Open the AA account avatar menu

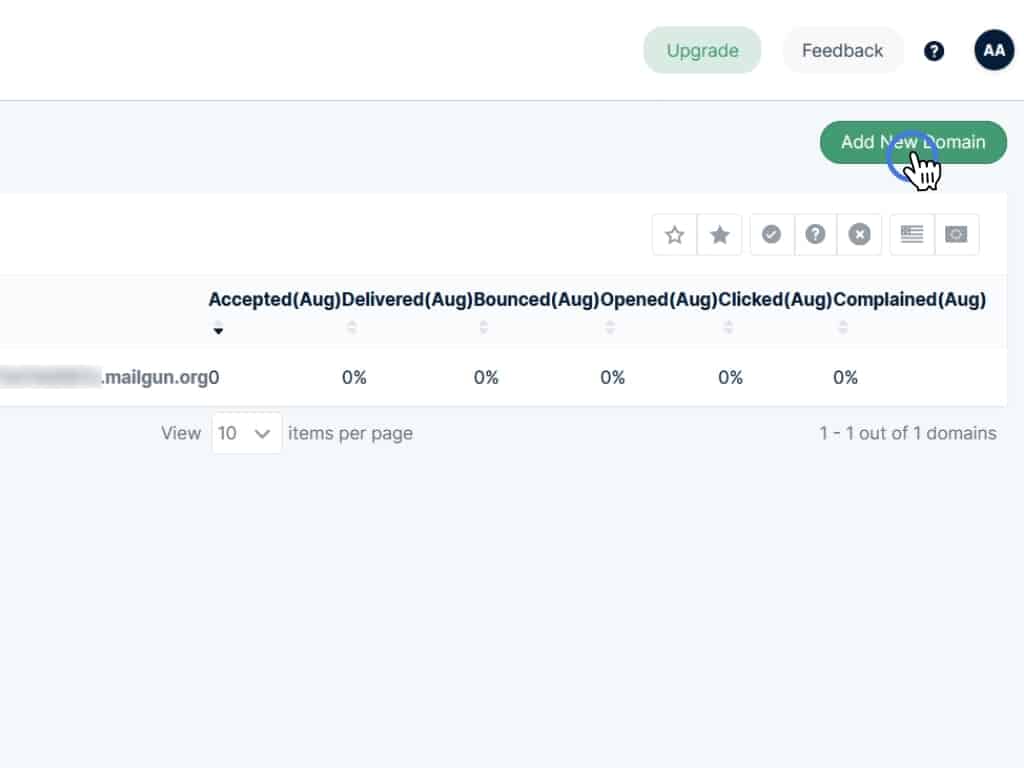tap(994, 50)
